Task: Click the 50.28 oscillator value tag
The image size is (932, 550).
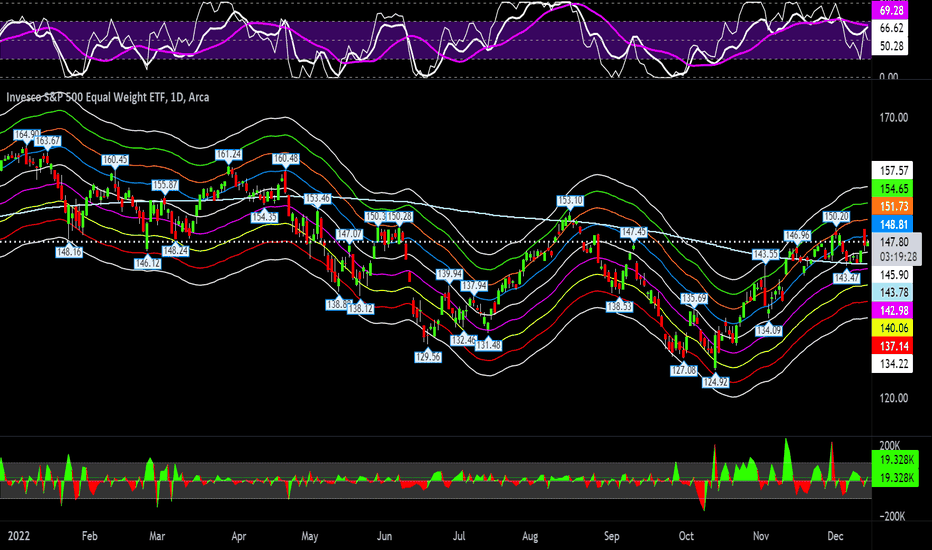Action: tap(890, 46)
